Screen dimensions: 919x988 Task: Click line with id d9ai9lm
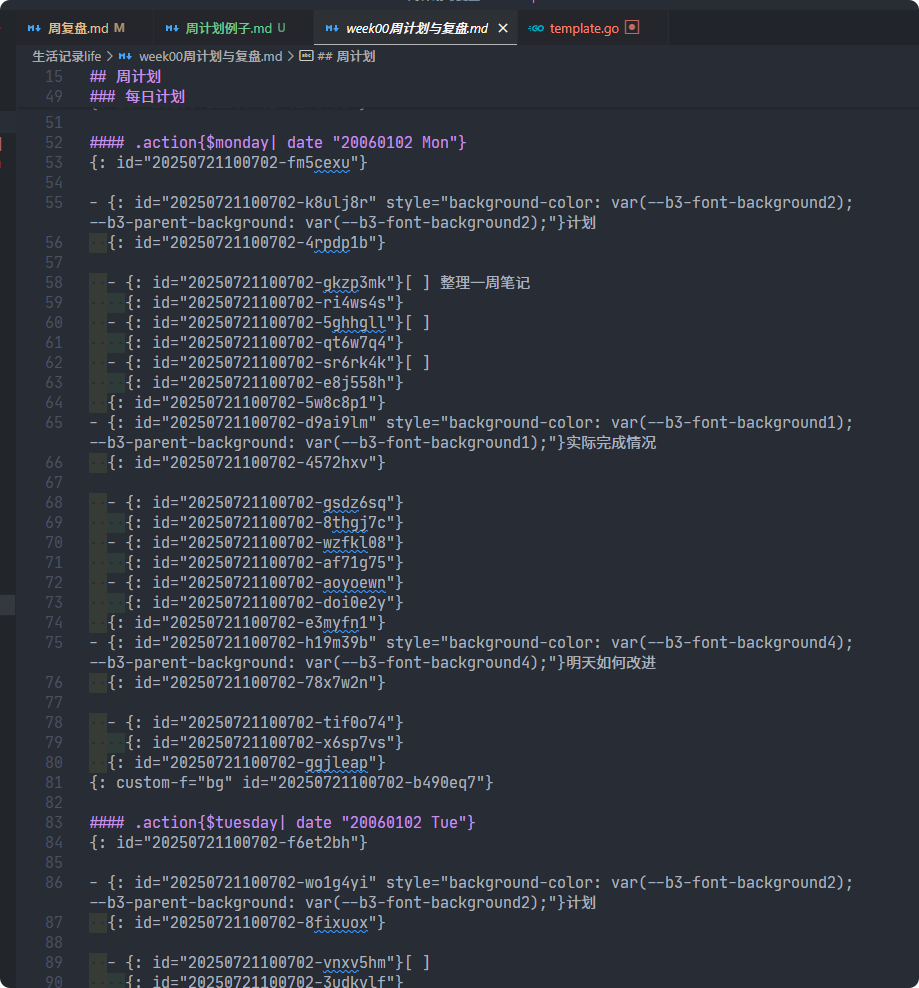point(471,433)
